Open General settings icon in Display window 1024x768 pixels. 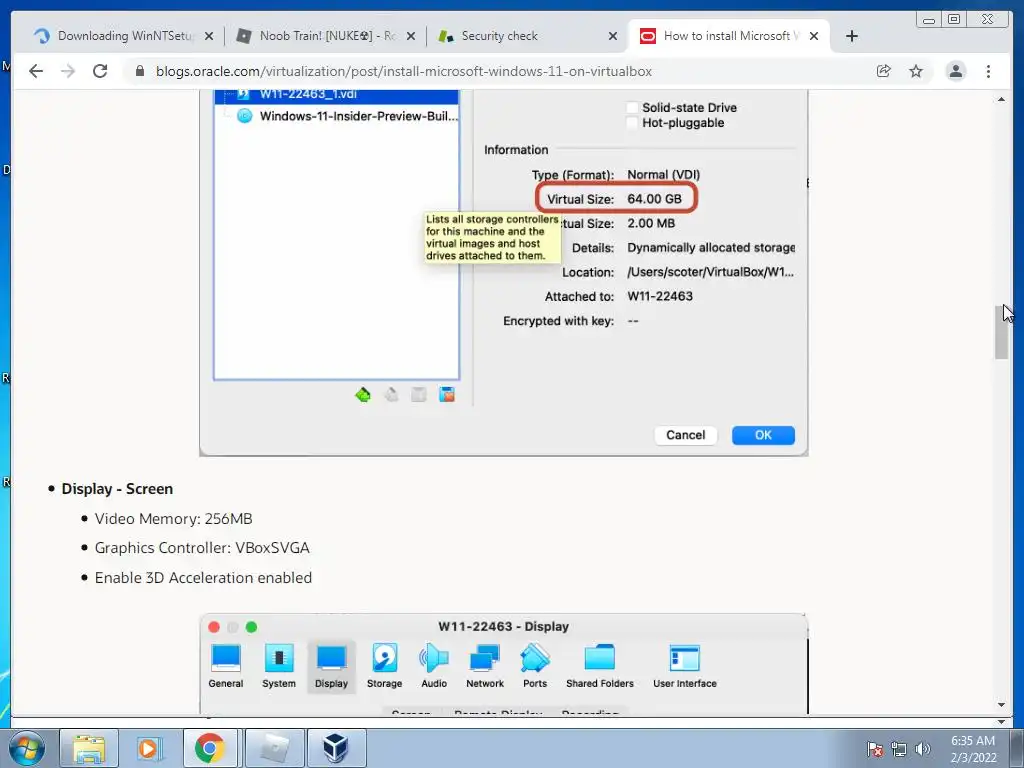pyautogui.click(x=225, y=666)
